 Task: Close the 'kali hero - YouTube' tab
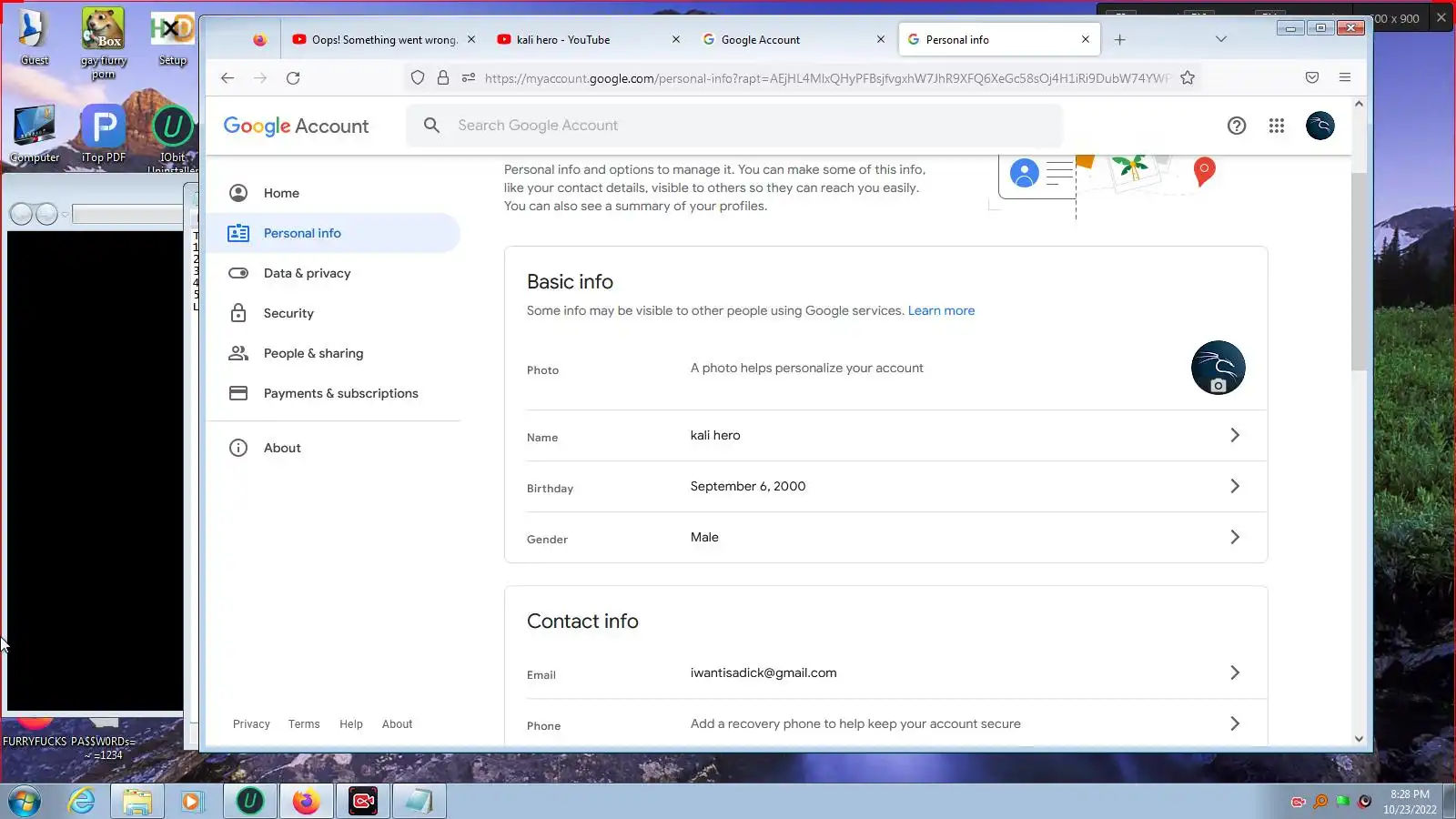pos(676,40)
